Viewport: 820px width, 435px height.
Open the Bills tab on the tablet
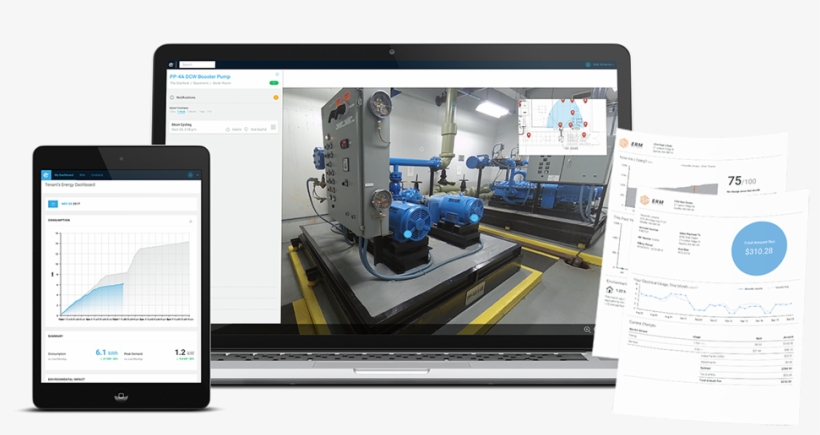point(82,175)
